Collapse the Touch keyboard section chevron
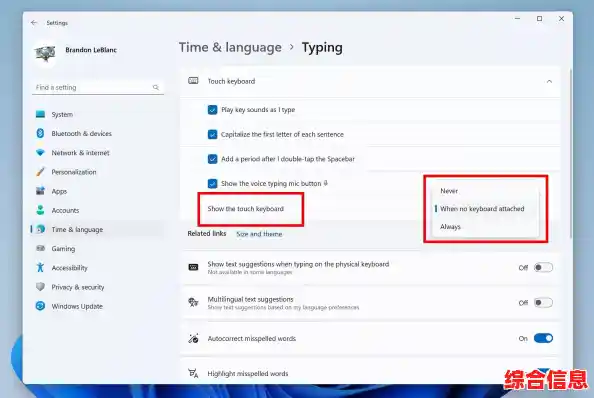594x398 pixels. pyautogui.click(x=549, y=81)
